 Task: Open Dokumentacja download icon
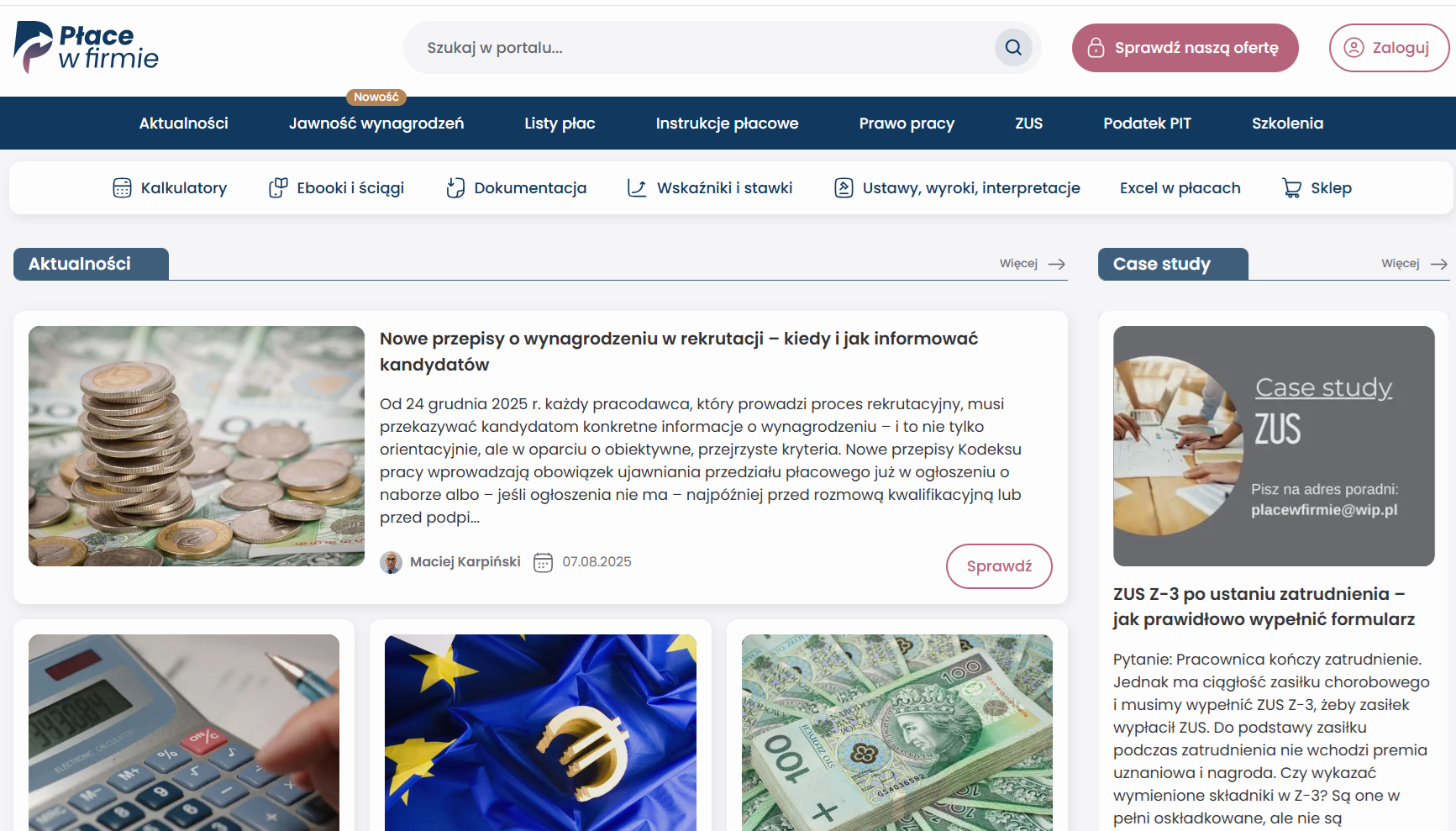click(455, 188)
